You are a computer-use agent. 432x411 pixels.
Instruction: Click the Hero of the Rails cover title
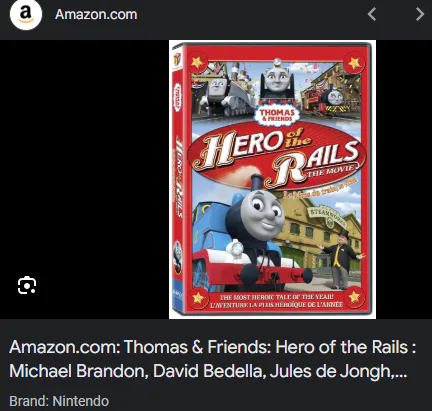point(277,155)
